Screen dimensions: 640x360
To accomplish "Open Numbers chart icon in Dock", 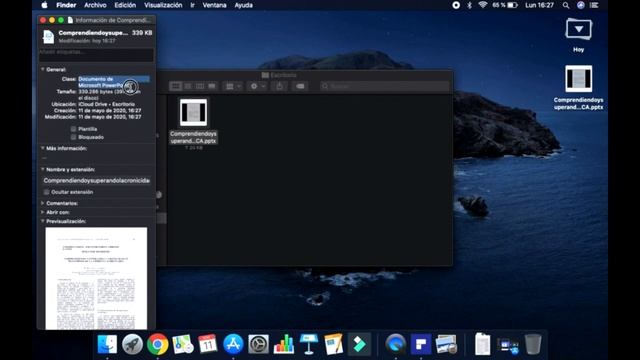I will pos(284,344).
